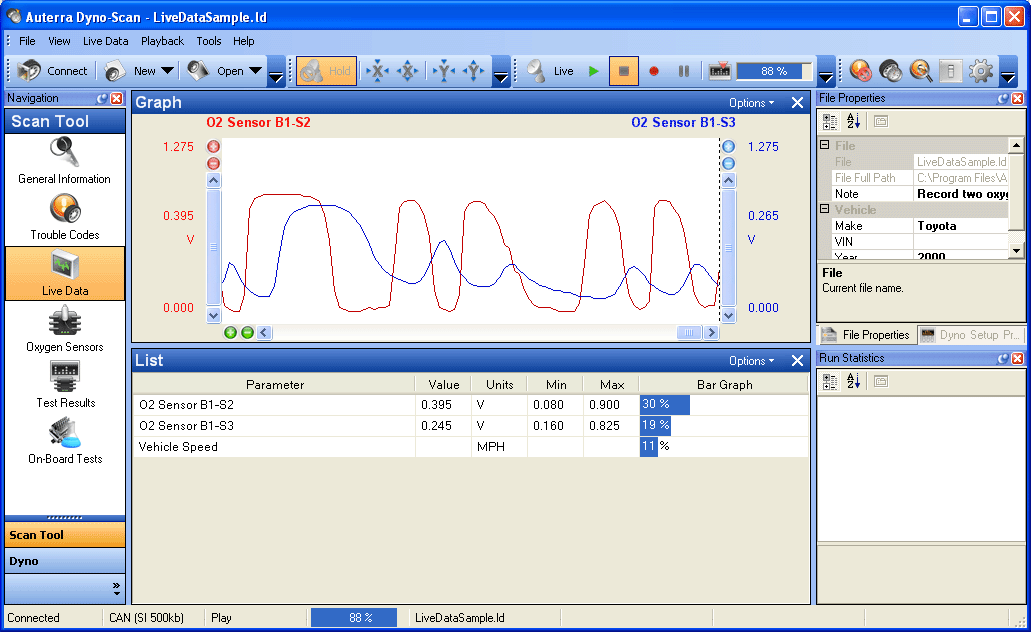Pause live data playback

point(684,71)
